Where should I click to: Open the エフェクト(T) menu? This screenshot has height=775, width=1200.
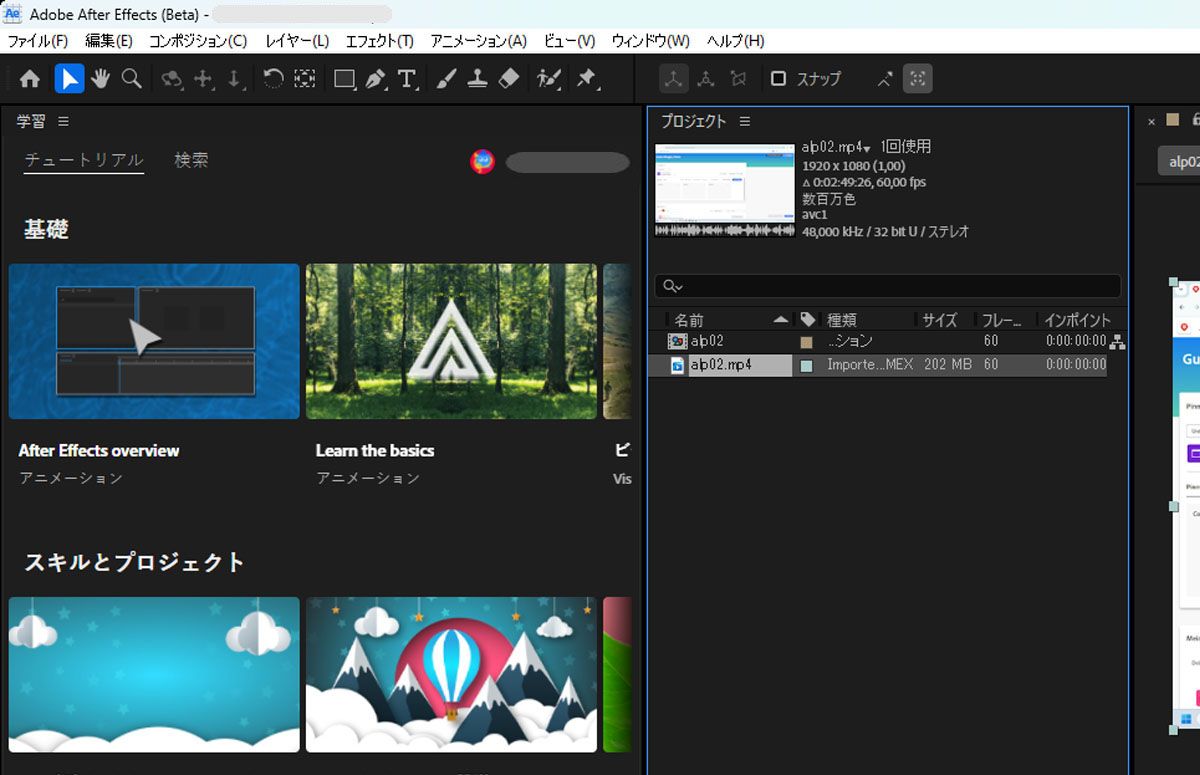[x=380, y=41]
